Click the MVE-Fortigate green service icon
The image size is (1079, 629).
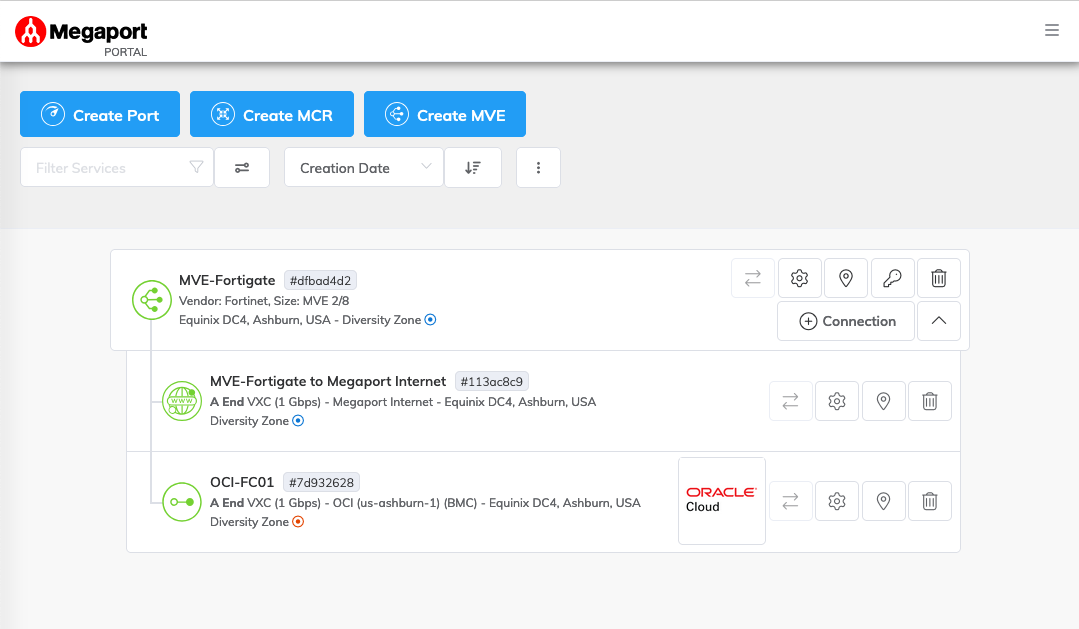[151, 300]
